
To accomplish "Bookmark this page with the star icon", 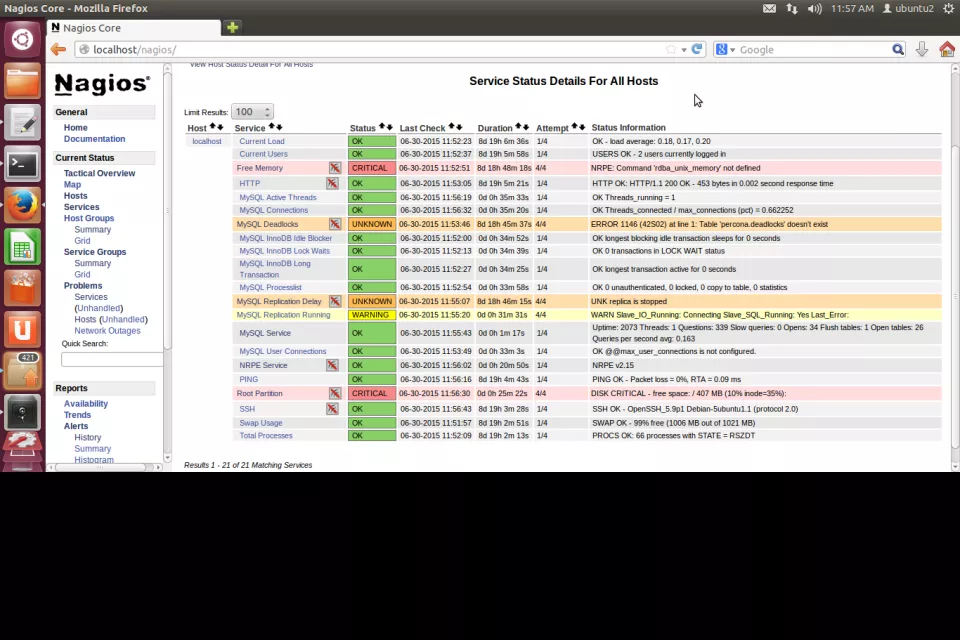I will click(x=671, y=50).
